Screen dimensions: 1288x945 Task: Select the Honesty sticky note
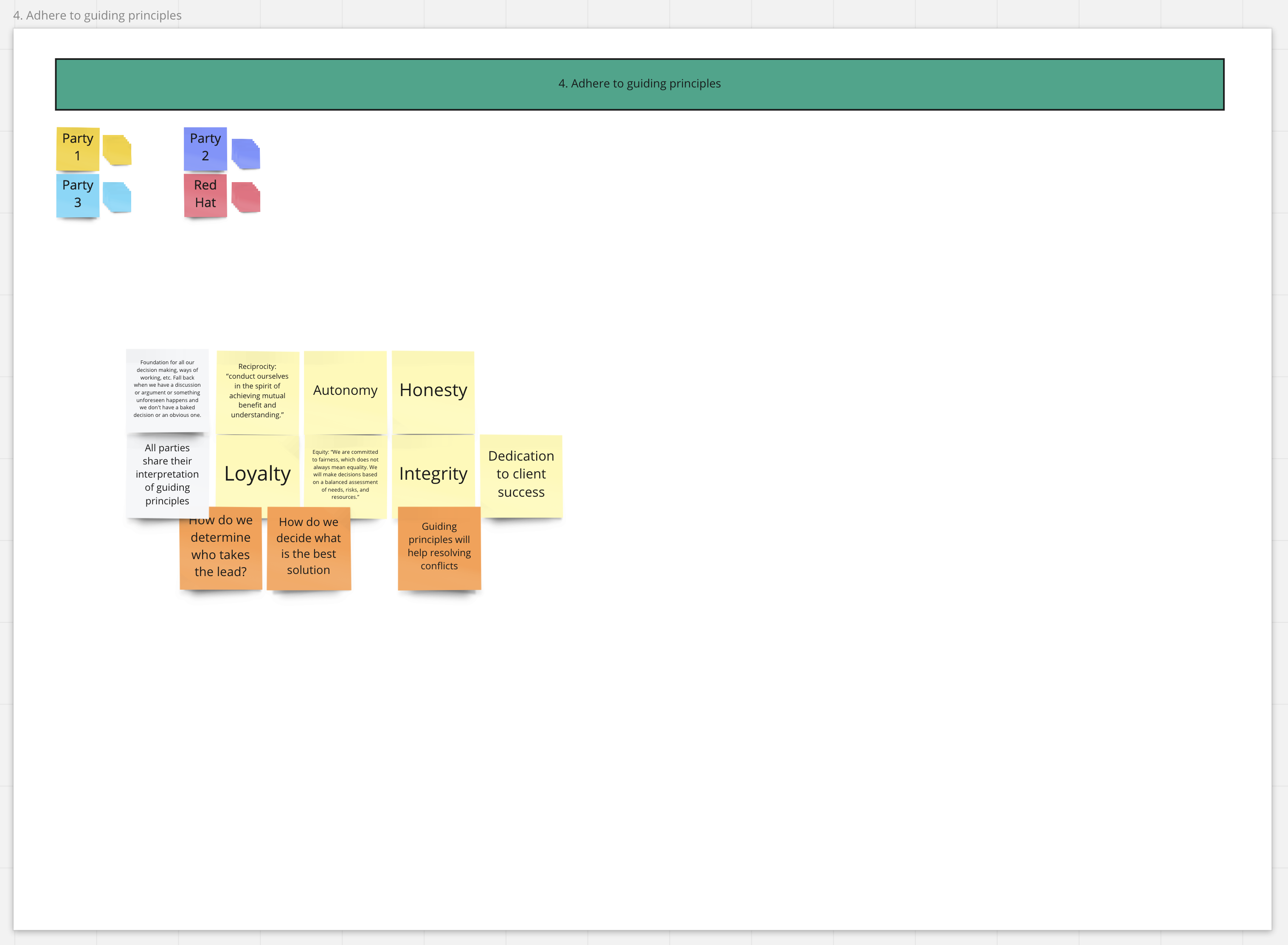point(433,391)
